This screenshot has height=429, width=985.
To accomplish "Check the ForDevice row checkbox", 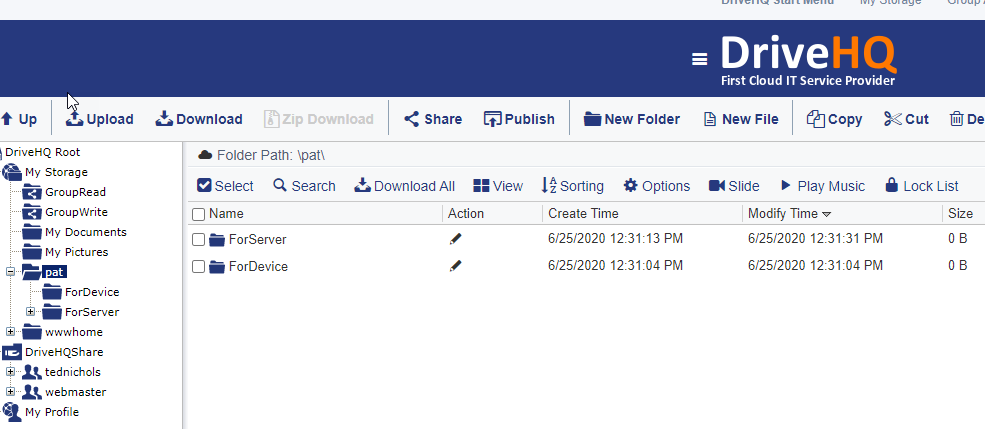I will 199,266.
